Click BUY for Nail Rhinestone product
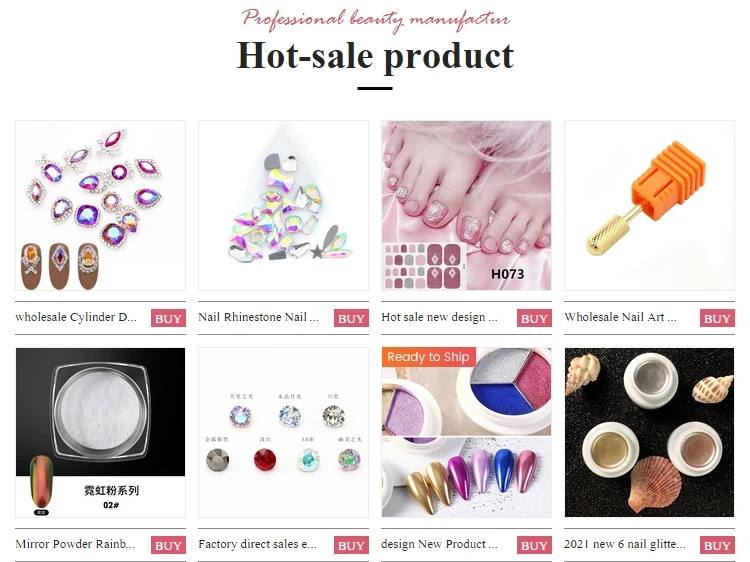Screen dimensions: 750x562 [351, 318]
